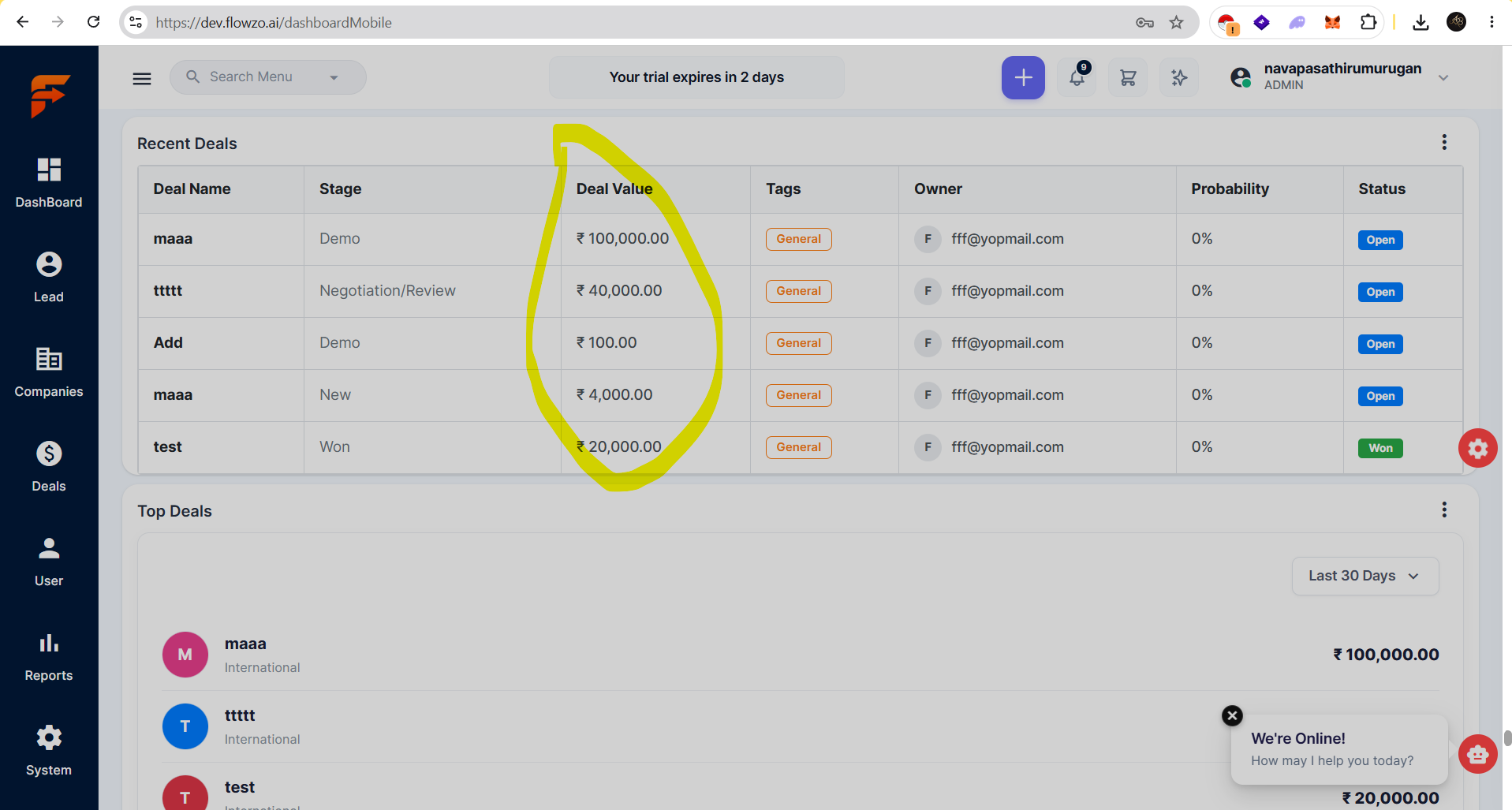
Task: Reload the current browser page
Action: pos(93,22)
